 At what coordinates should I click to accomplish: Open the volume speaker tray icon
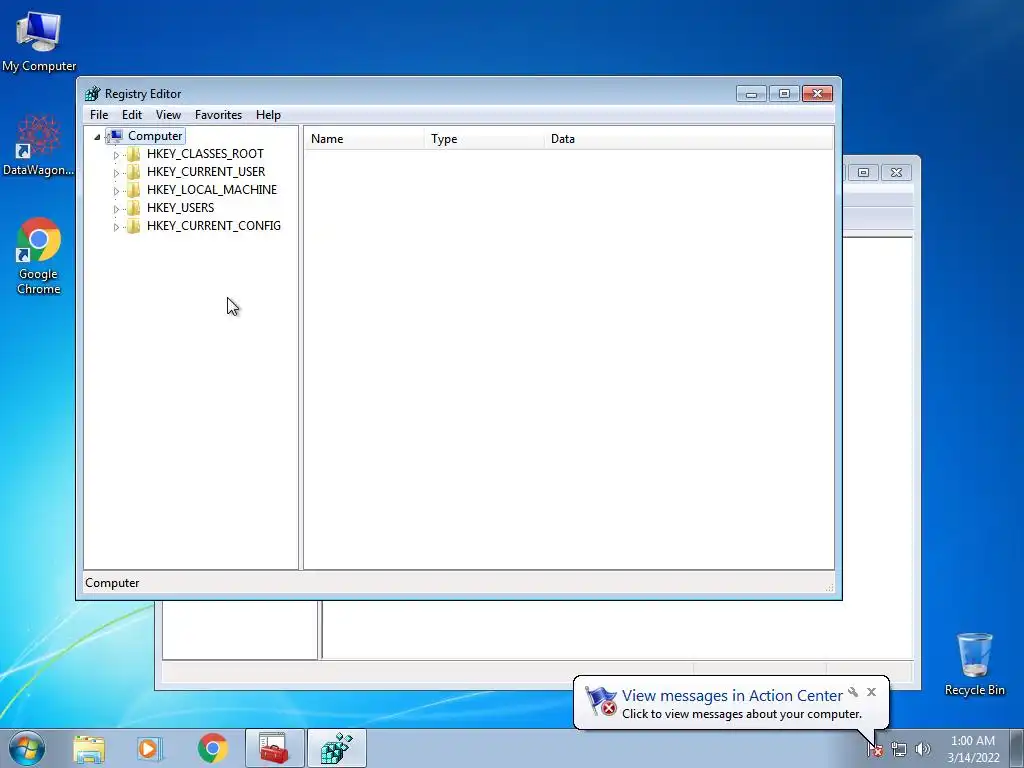pyautogui.click(x=922, y=750)
